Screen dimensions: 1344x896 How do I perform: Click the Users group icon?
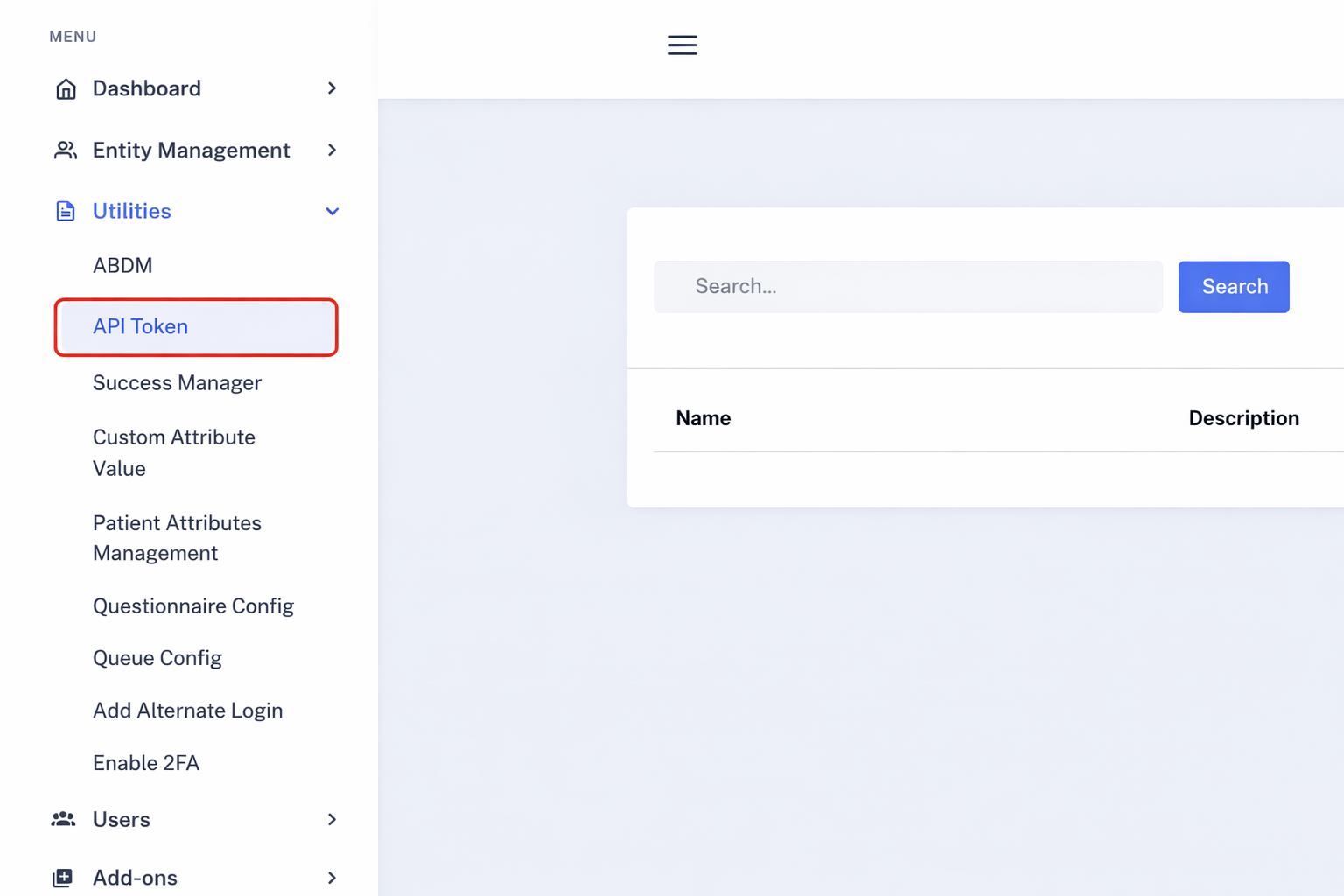[63, 819]
